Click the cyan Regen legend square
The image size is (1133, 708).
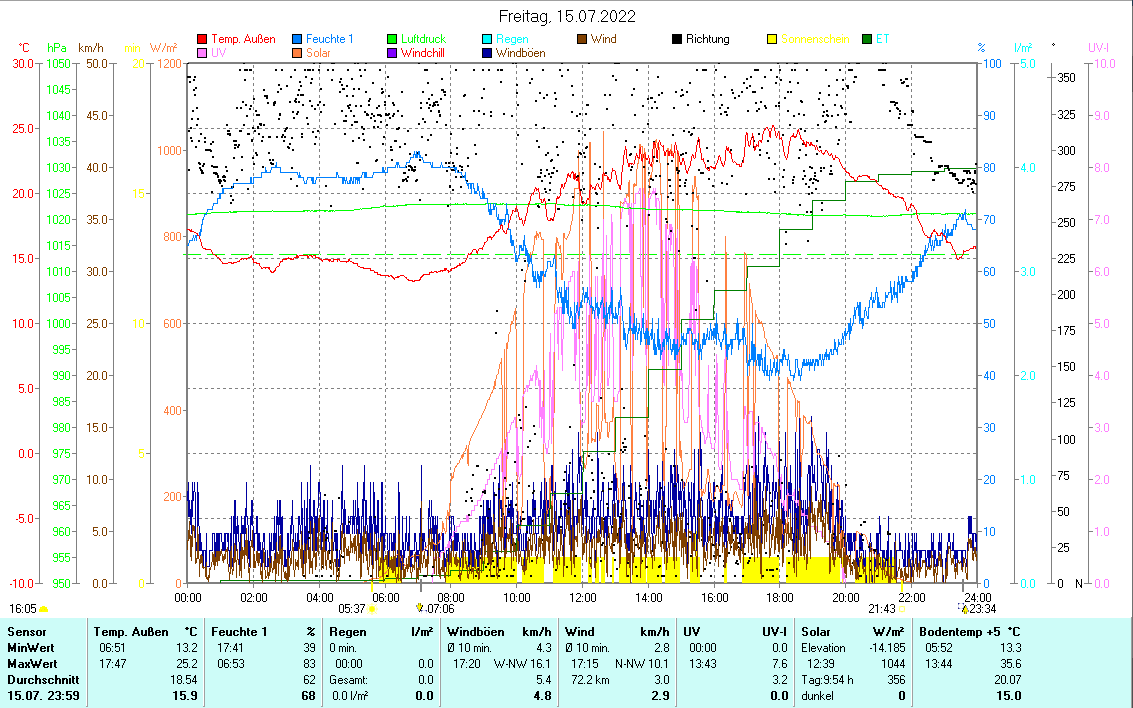[487, 40]
